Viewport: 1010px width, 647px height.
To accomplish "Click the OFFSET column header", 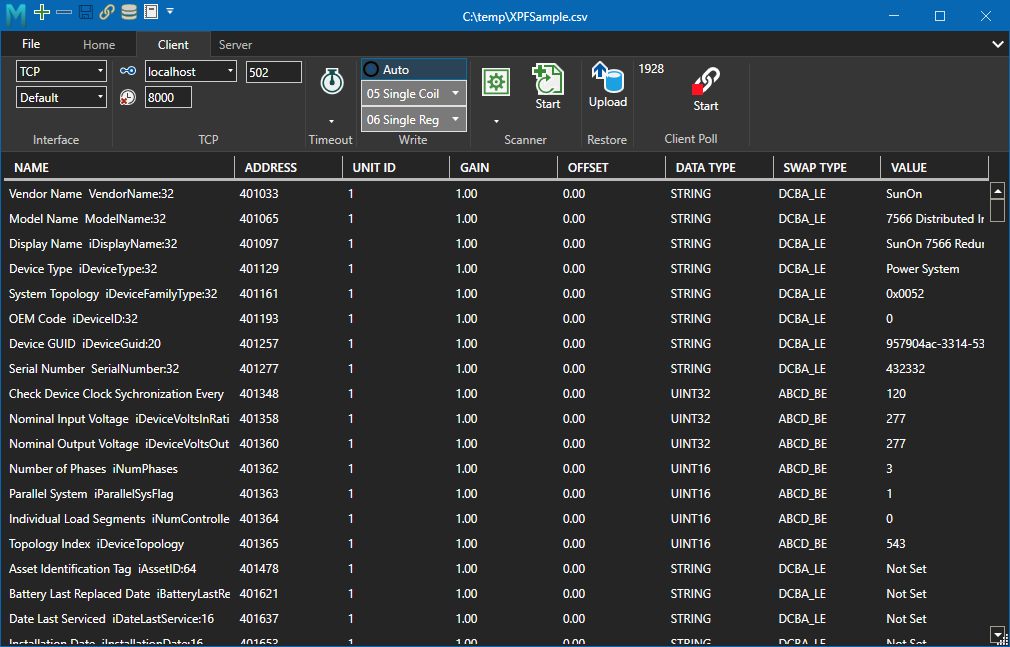I will click(x=611, y=168).
